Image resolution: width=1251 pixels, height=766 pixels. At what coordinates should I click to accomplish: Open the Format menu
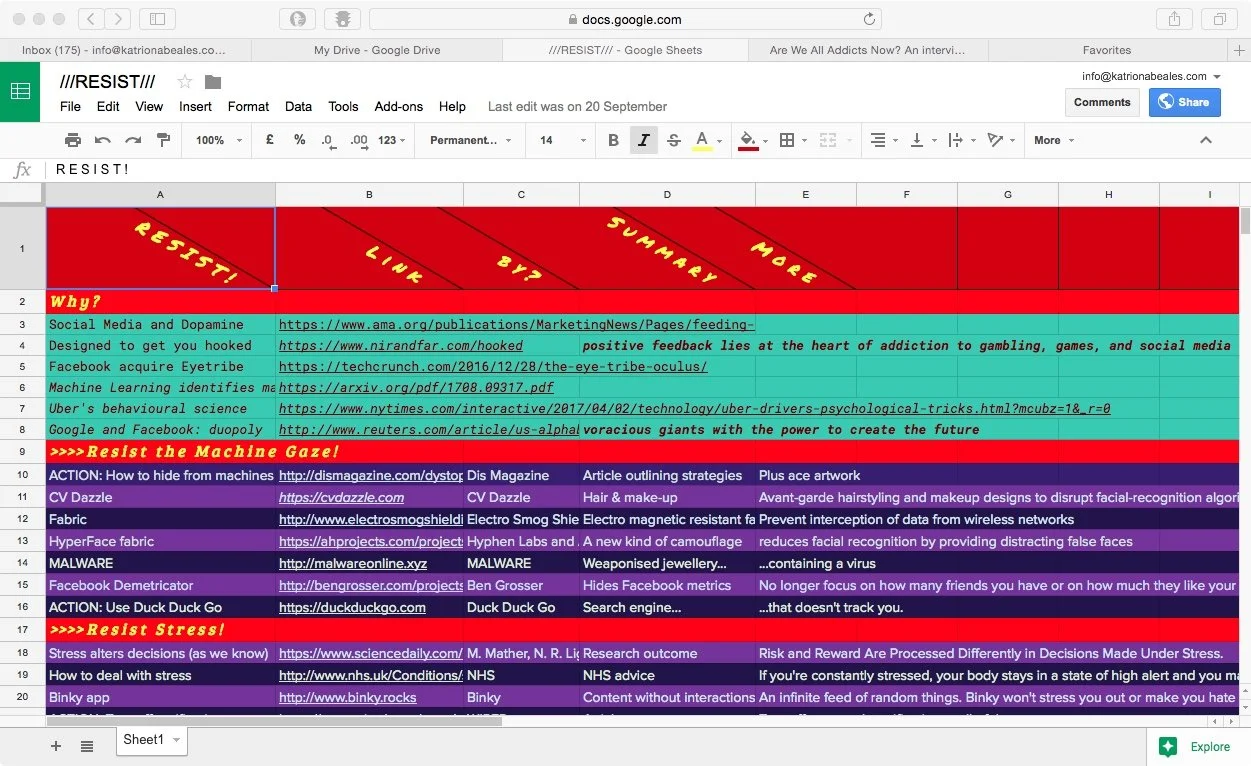pyautogui.click(x=248, y=106)
